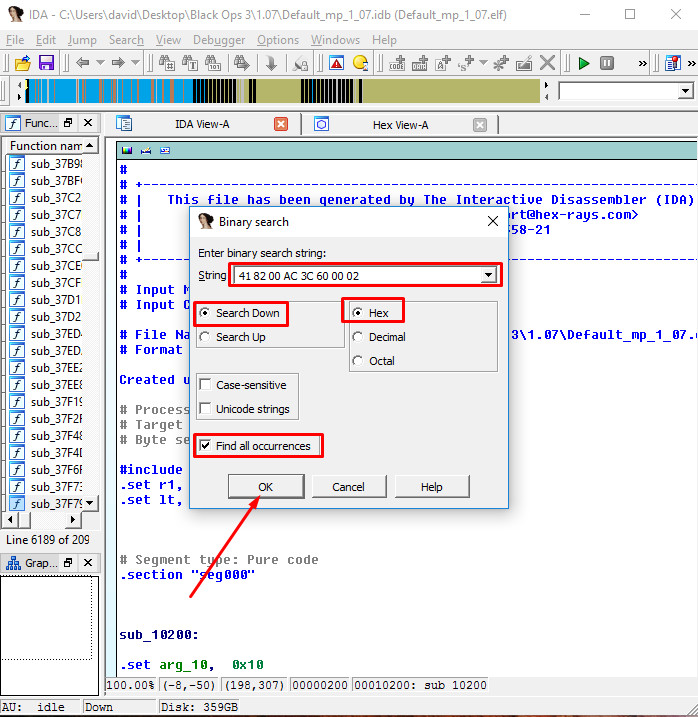698x717 pixels.
Task: Float the Functions panel window
Action: [68, 123]
